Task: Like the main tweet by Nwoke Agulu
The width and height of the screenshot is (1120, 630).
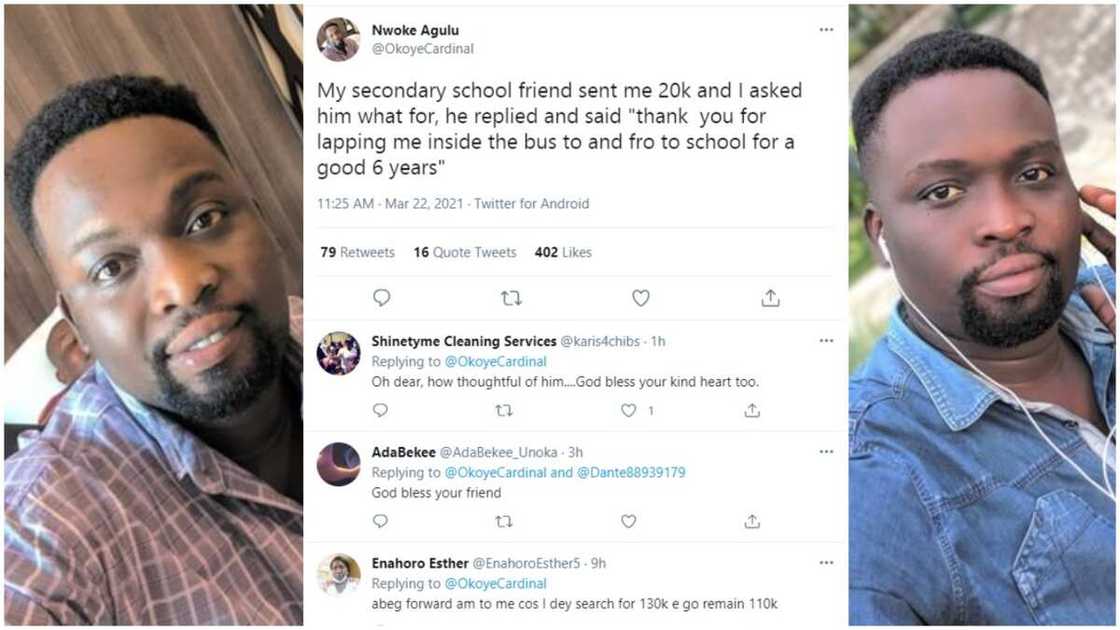Action: coord(641,298)
